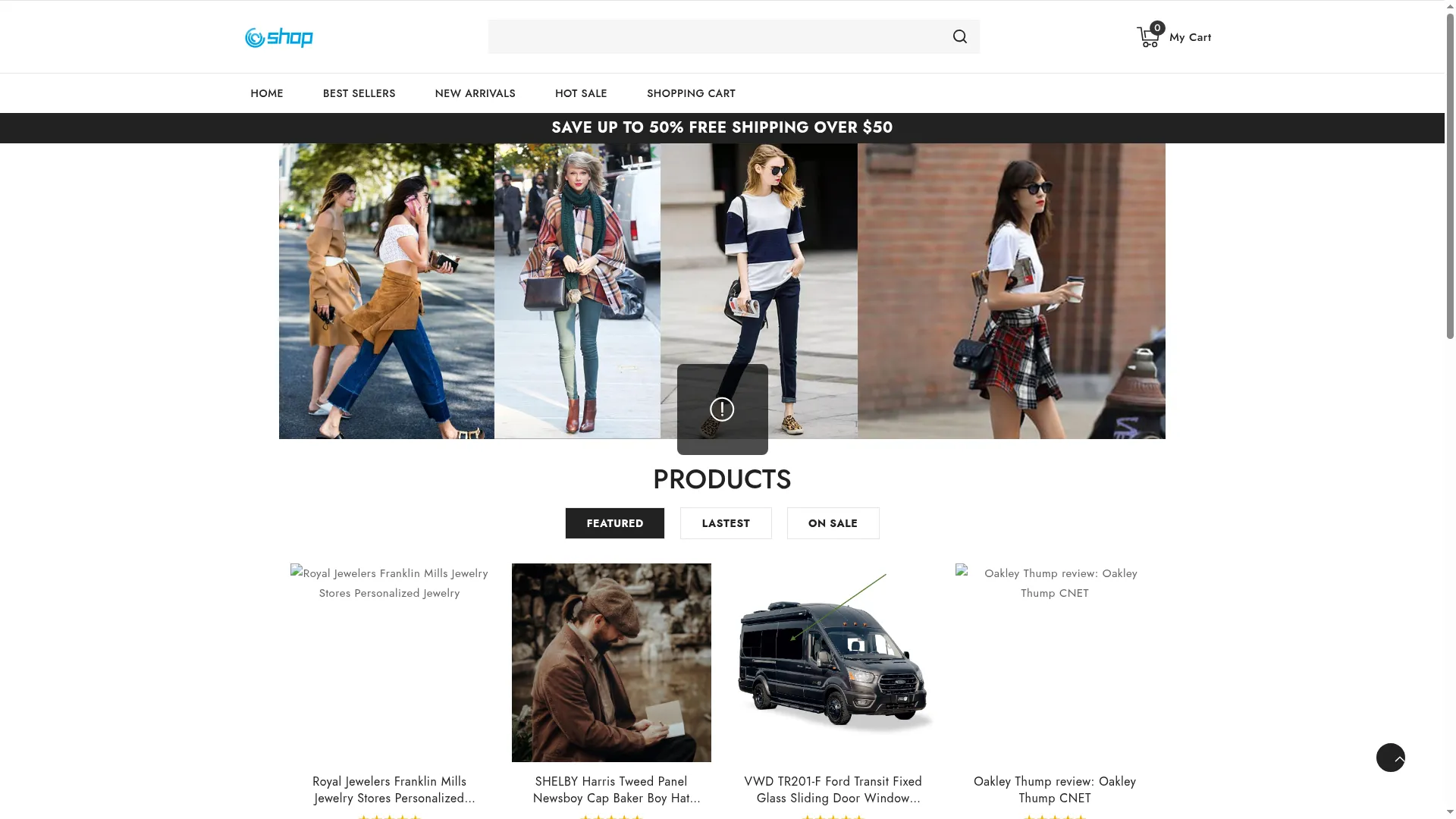Image resolution: width=1456 pixels, height=819 pixels.
Task: Click the Ford Transit van product image
Action: coord(833,663)
